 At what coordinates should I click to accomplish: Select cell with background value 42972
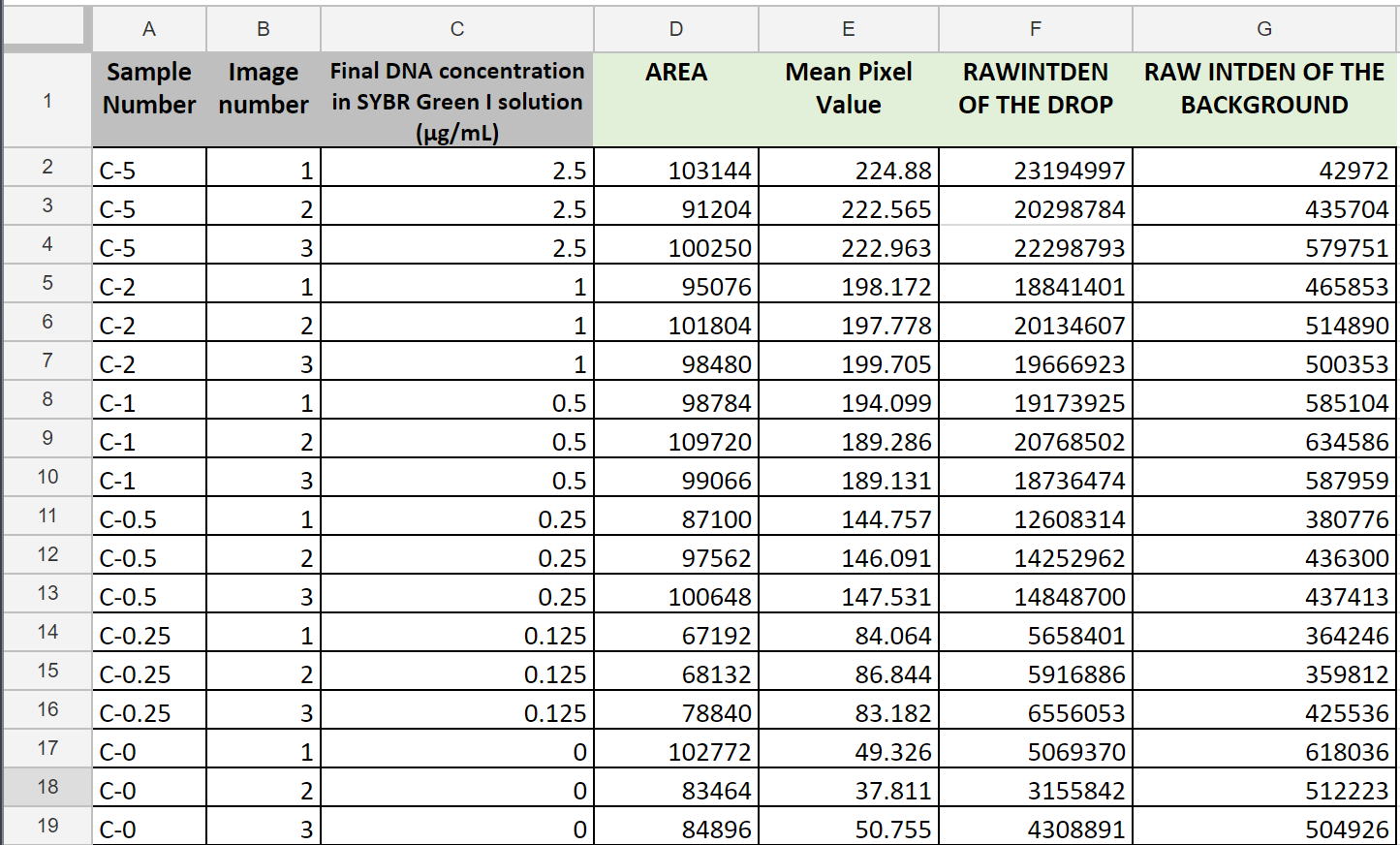(x=1263, y=171)
